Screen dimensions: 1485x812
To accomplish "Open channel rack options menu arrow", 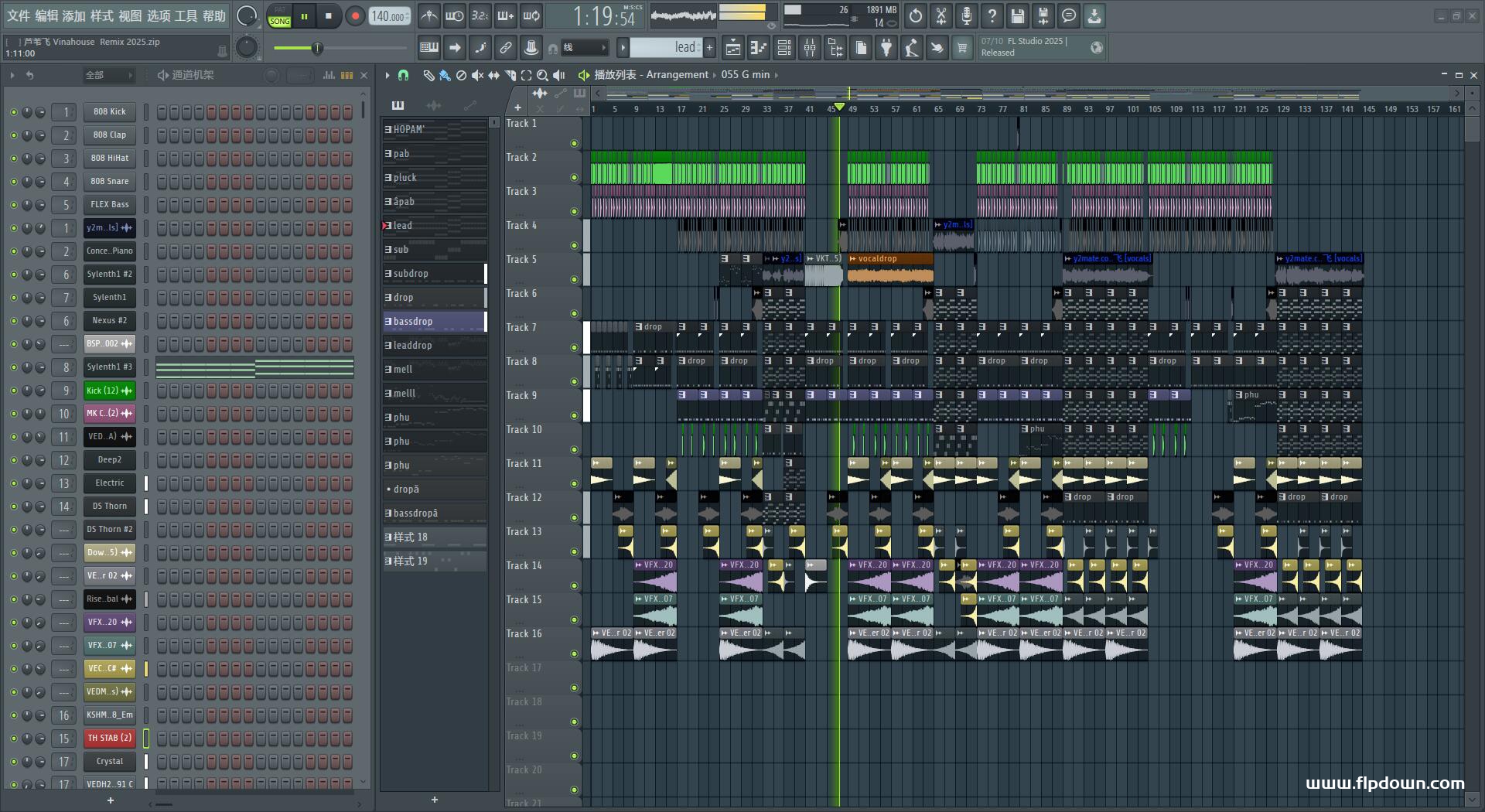I will 12,75.
